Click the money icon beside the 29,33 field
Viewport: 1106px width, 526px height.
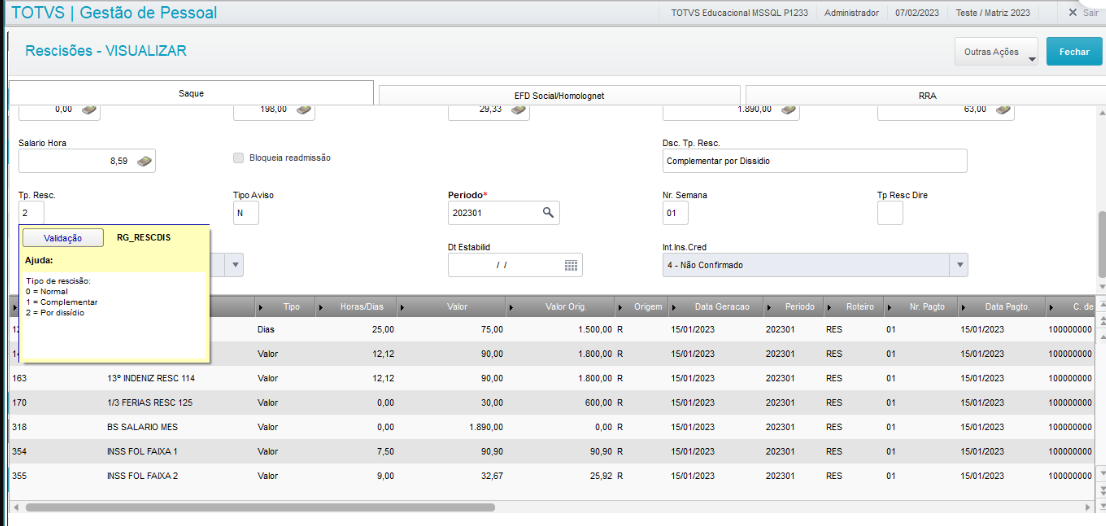[x=518, y=110]
